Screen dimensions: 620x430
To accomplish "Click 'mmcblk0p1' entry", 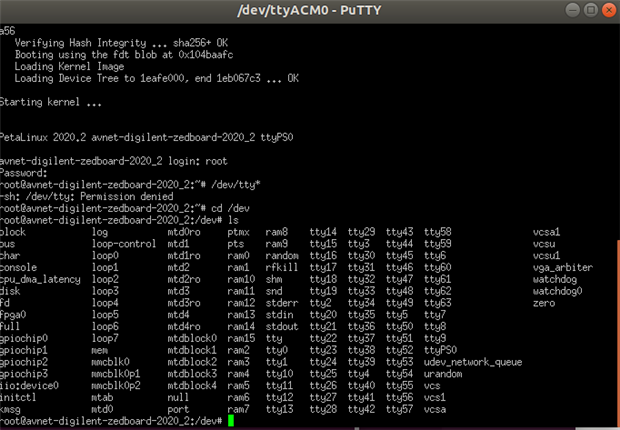I will [116, 374].
